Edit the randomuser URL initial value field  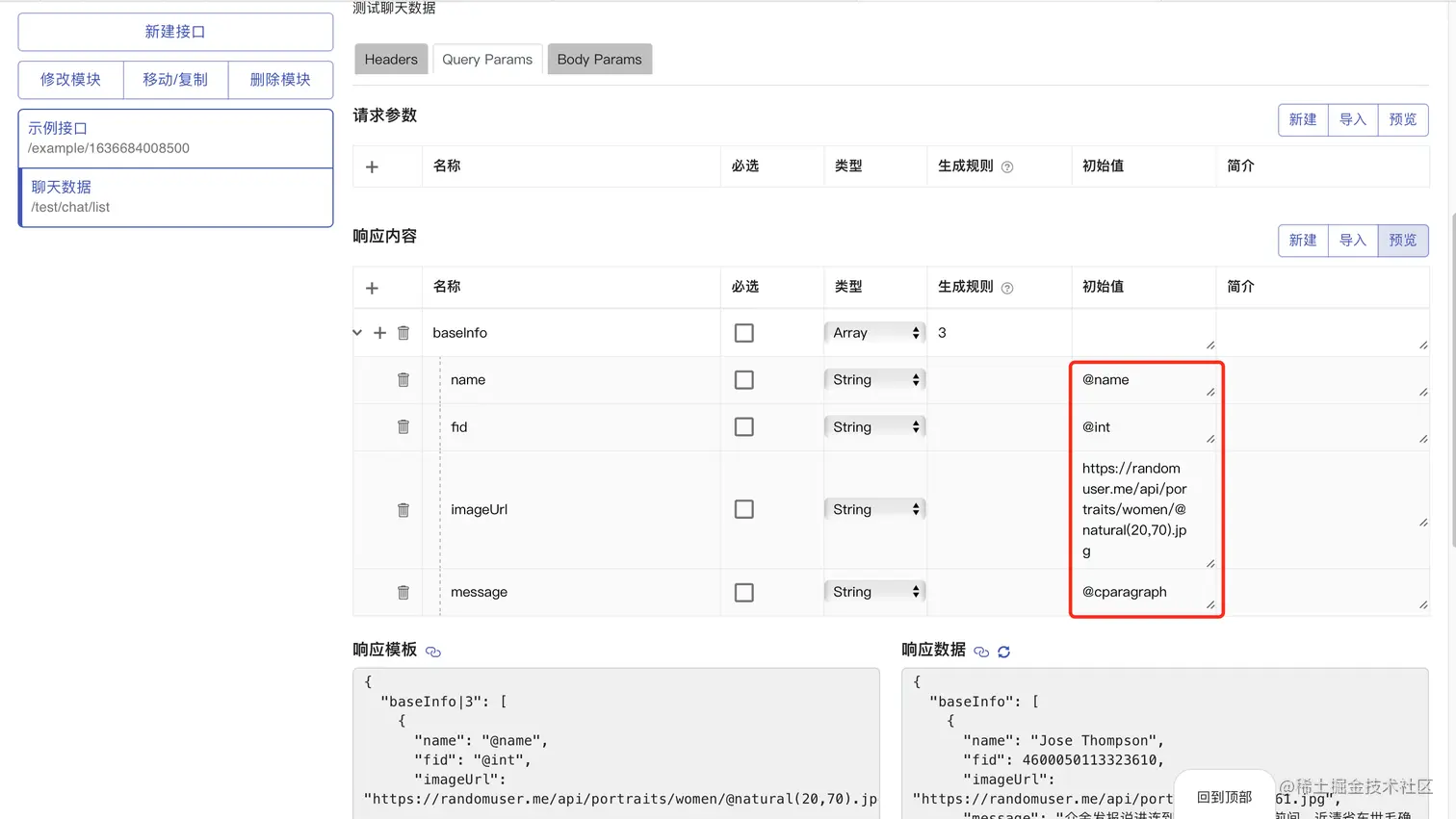click(1144, 510)
